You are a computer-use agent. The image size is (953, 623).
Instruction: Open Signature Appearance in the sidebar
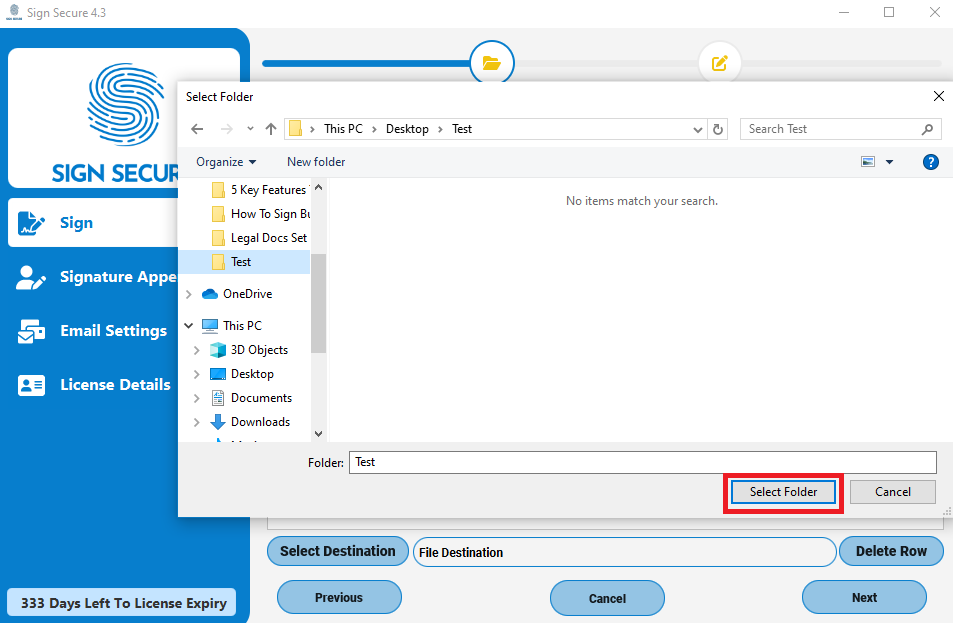[97, 277]
